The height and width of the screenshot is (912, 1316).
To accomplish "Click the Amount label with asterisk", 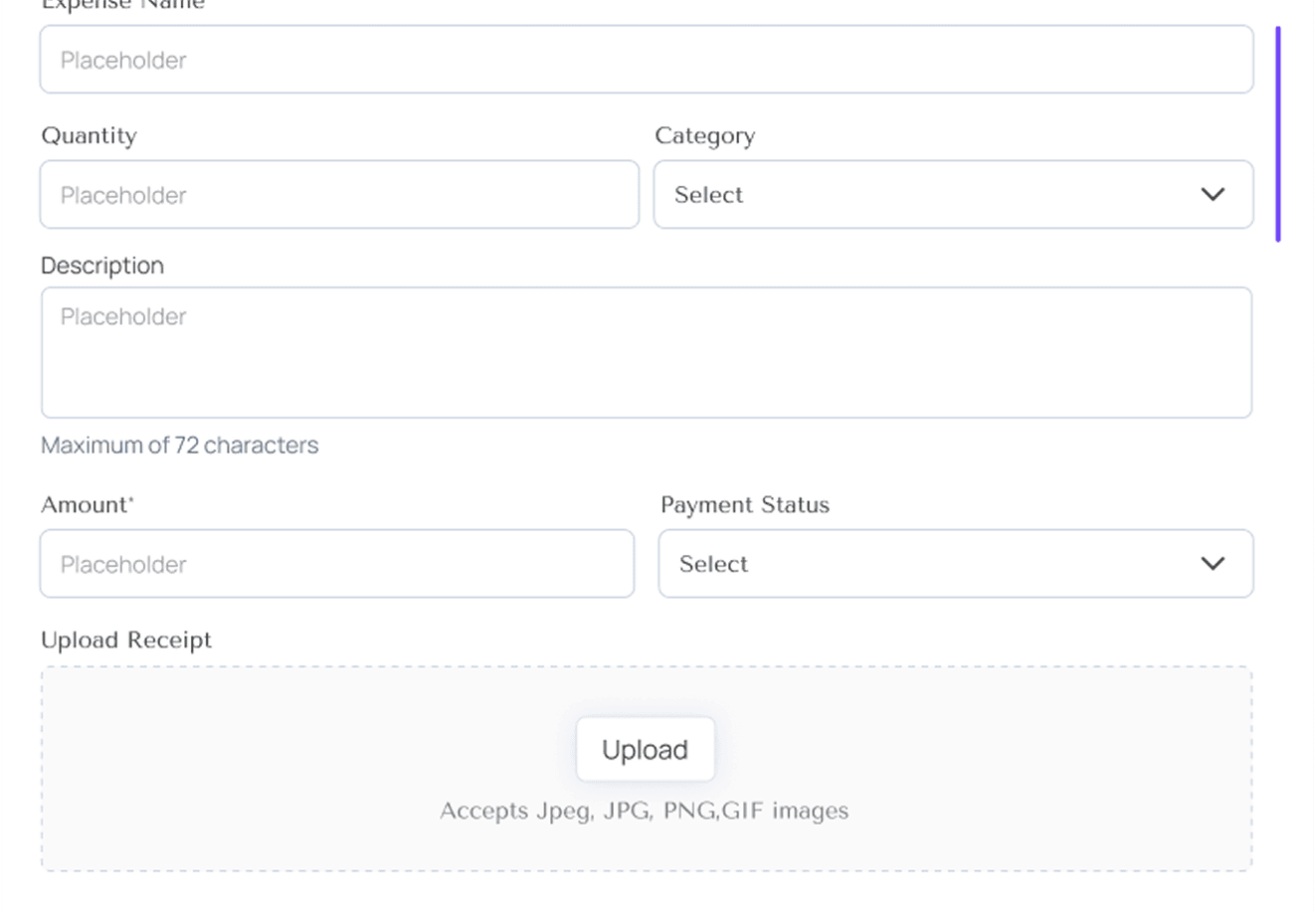I will (x=86, y=504).
